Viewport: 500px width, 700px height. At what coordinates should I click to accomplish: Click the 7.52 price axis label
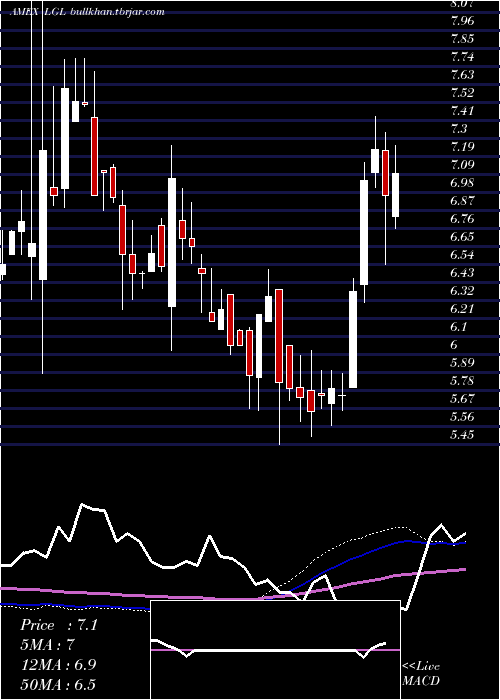click(x=462, y=93)
